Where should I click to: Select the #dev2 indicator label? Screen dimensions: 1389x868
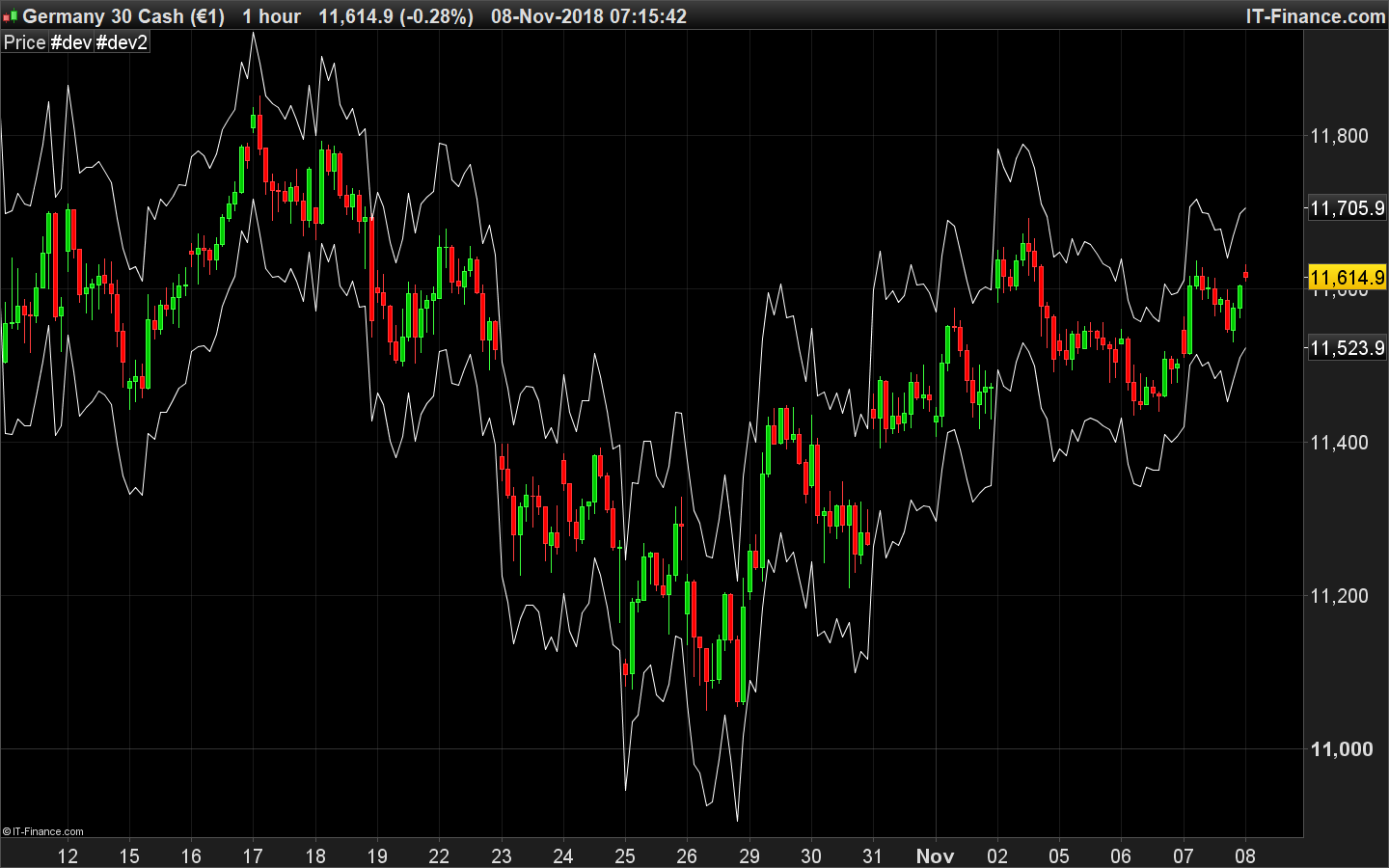(x=122, y=42)
